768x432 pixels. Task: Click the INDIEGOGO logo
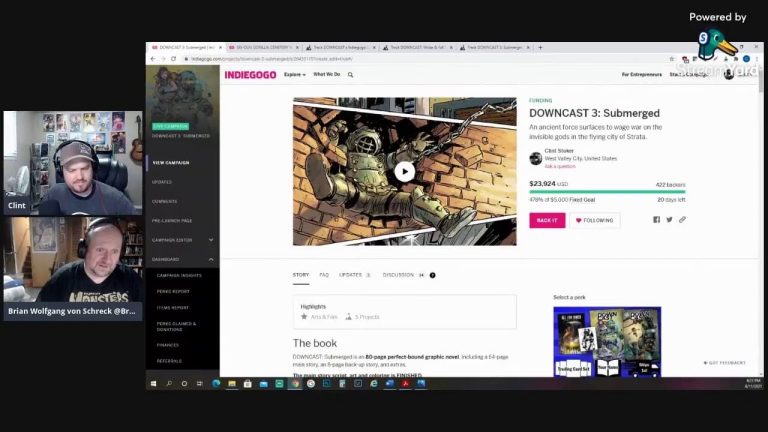pos(250,75)
